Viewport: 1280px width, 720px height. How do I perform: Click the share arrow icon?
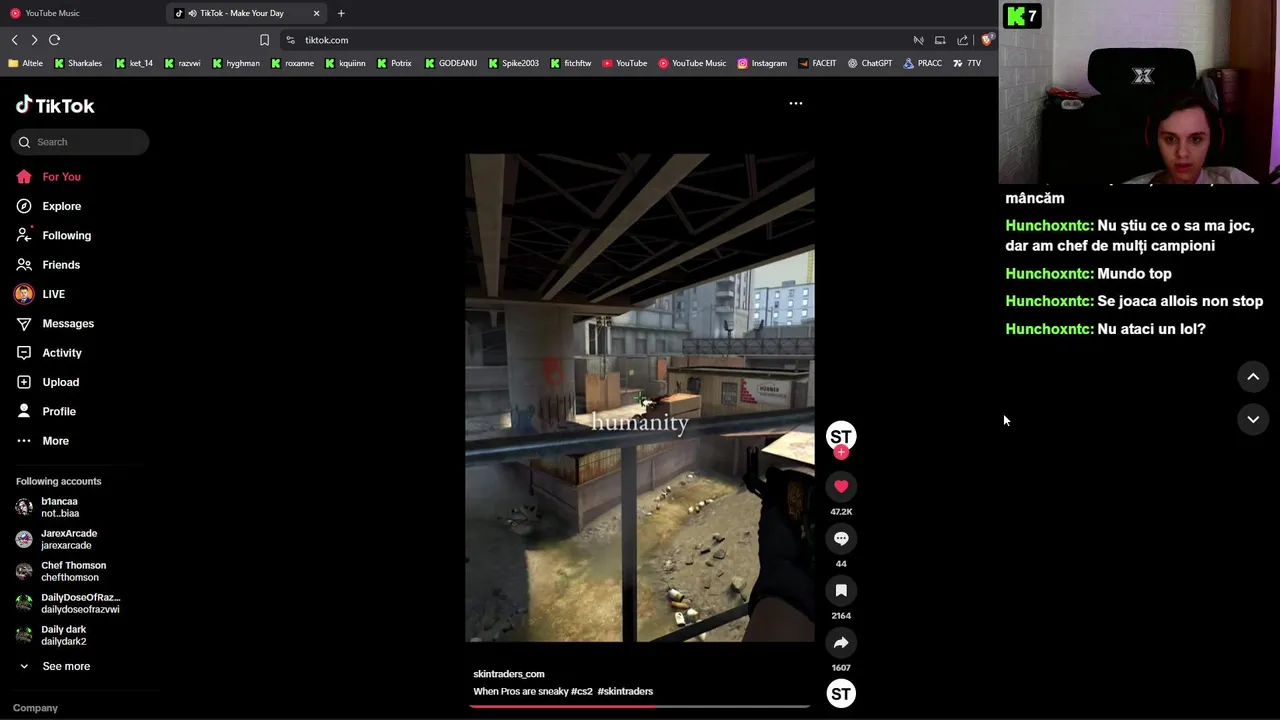tap(841, 642)
